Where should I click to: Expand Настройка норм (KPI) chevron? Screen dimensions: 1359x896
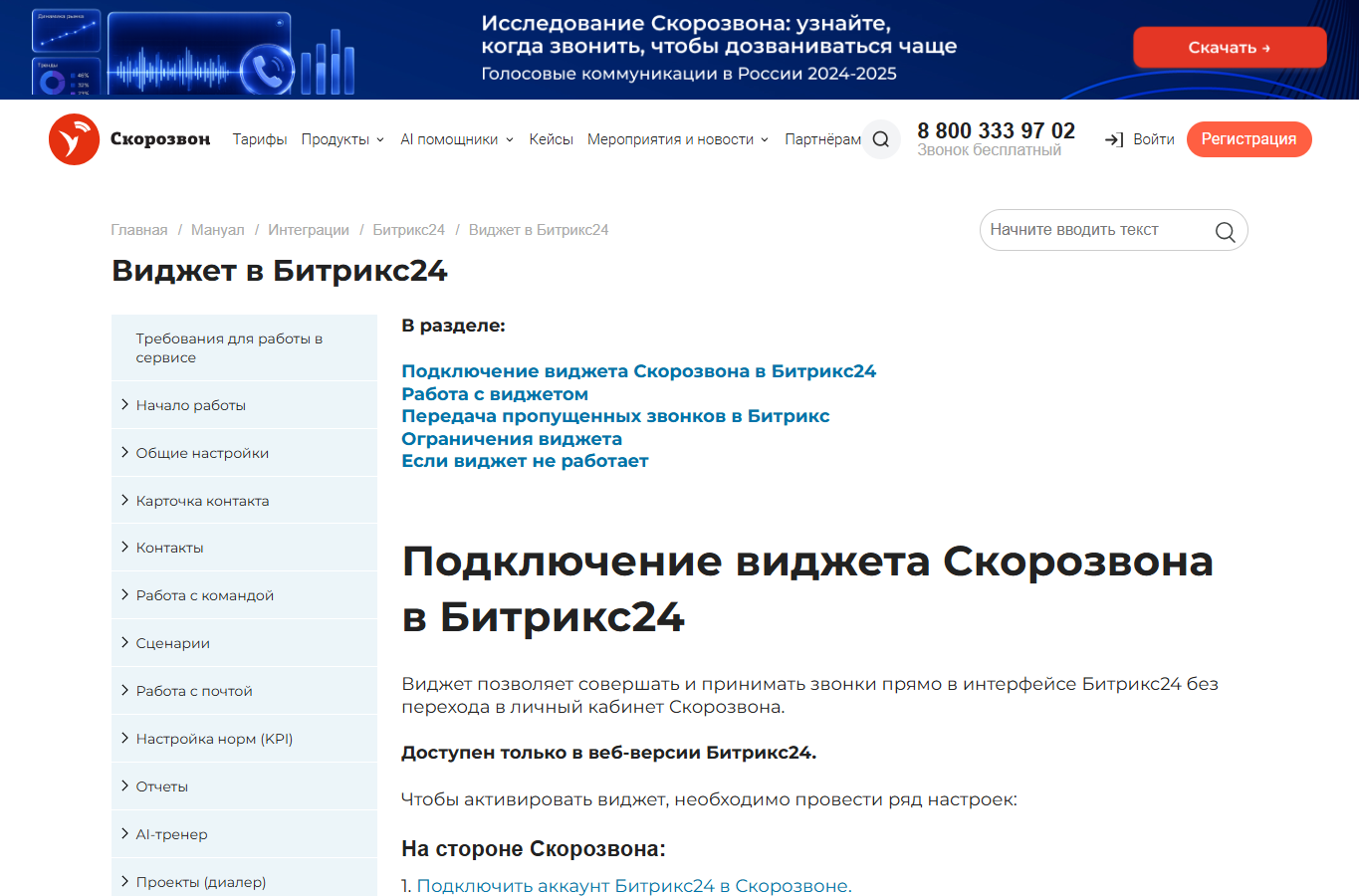(x=124, y=738)
